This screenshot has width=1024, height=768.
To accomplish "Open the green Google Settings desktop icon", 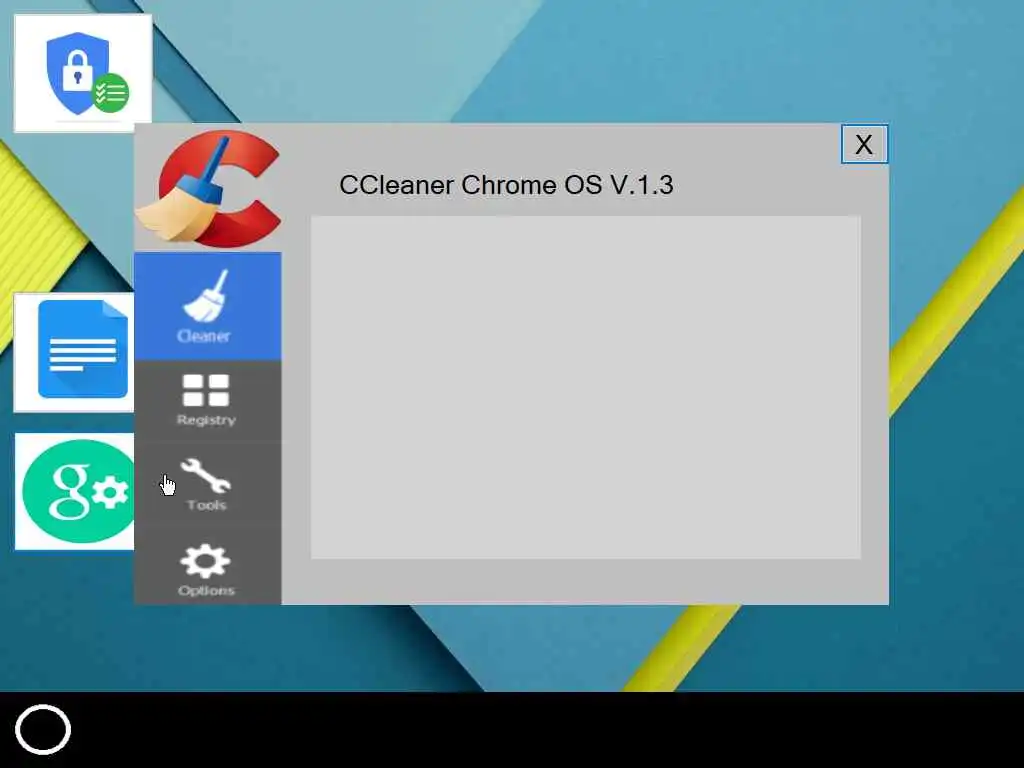I will 74,491.
